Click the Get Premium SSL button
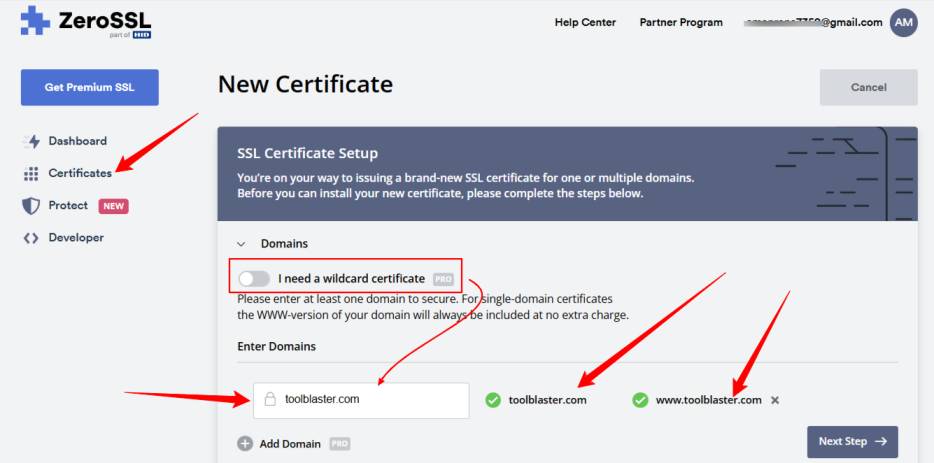The image size is (934, 463). 89,88
